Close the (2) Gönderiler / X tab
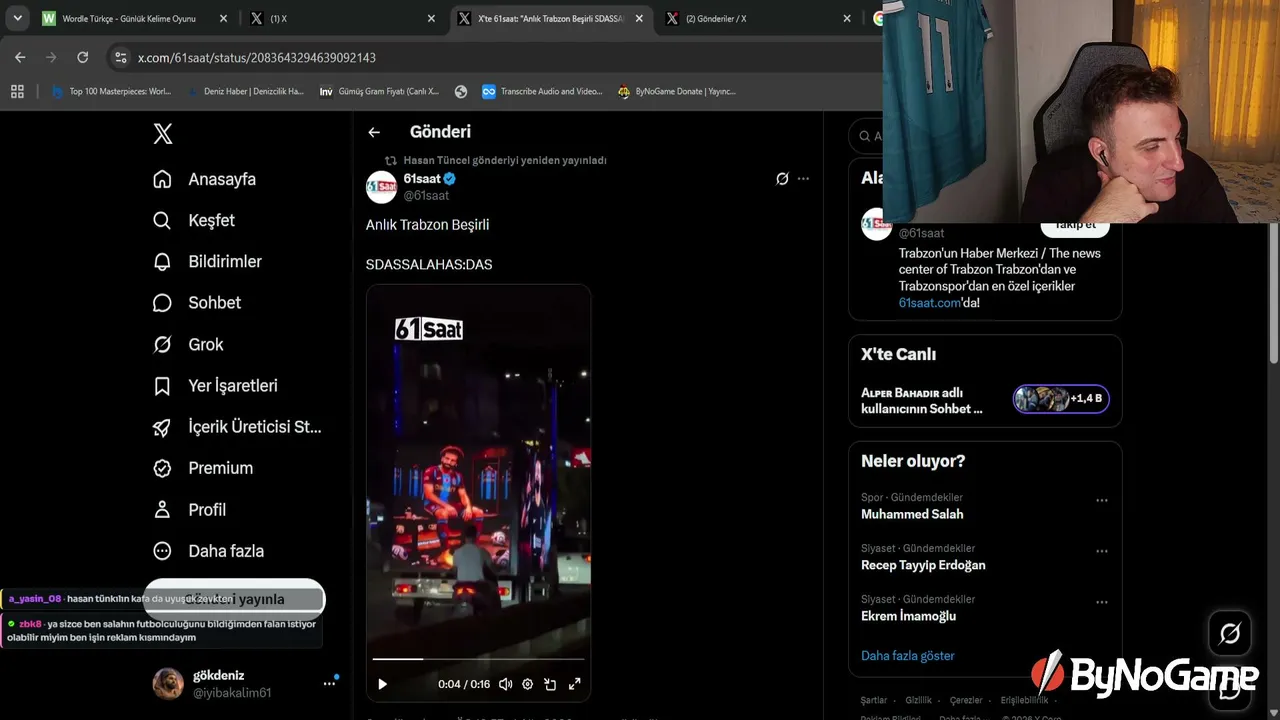Viewport: 1280px width, 720px height. (847, 18)
